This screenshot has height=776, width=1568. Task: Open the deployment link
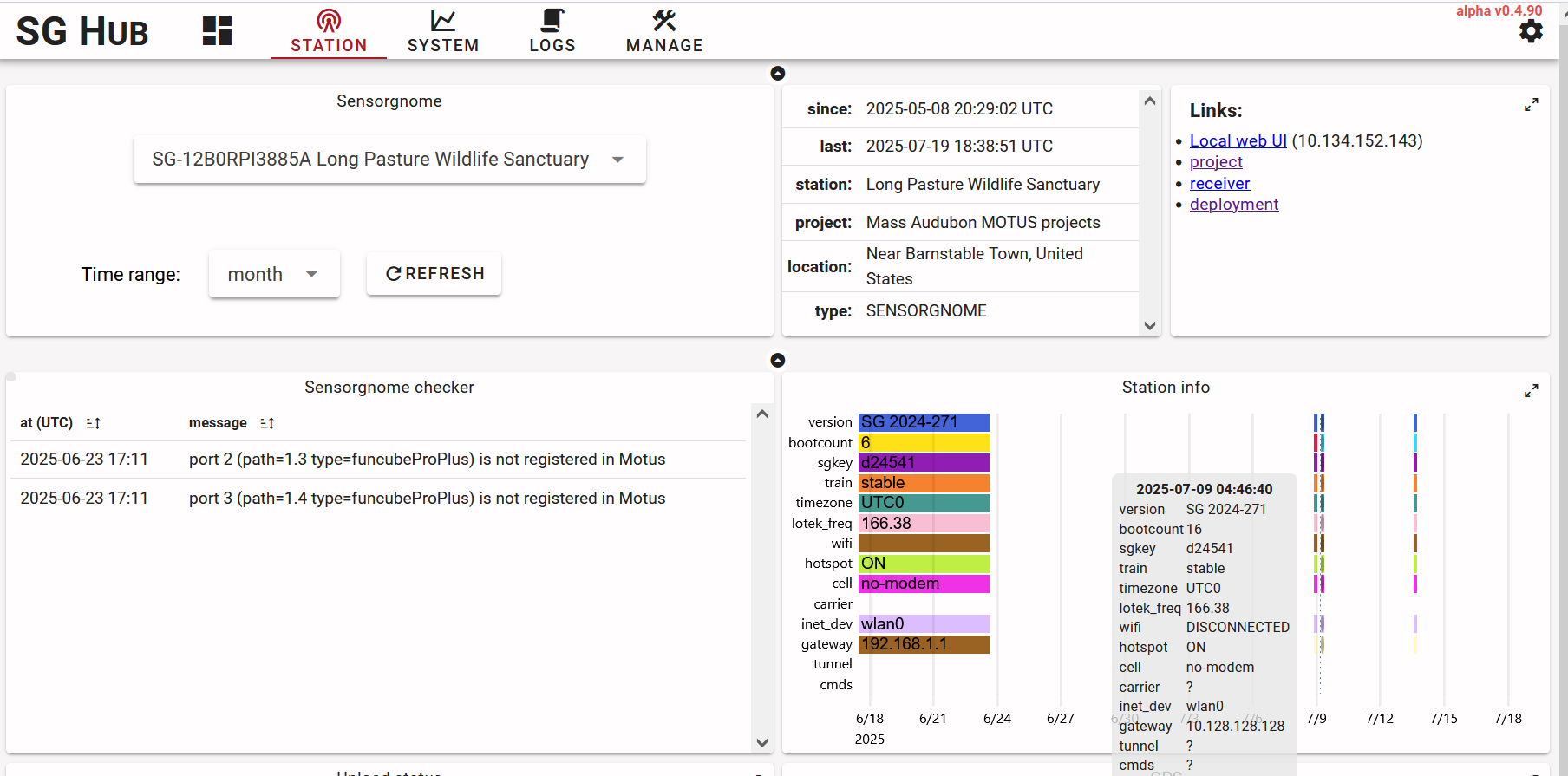(x=1233, y=205)
